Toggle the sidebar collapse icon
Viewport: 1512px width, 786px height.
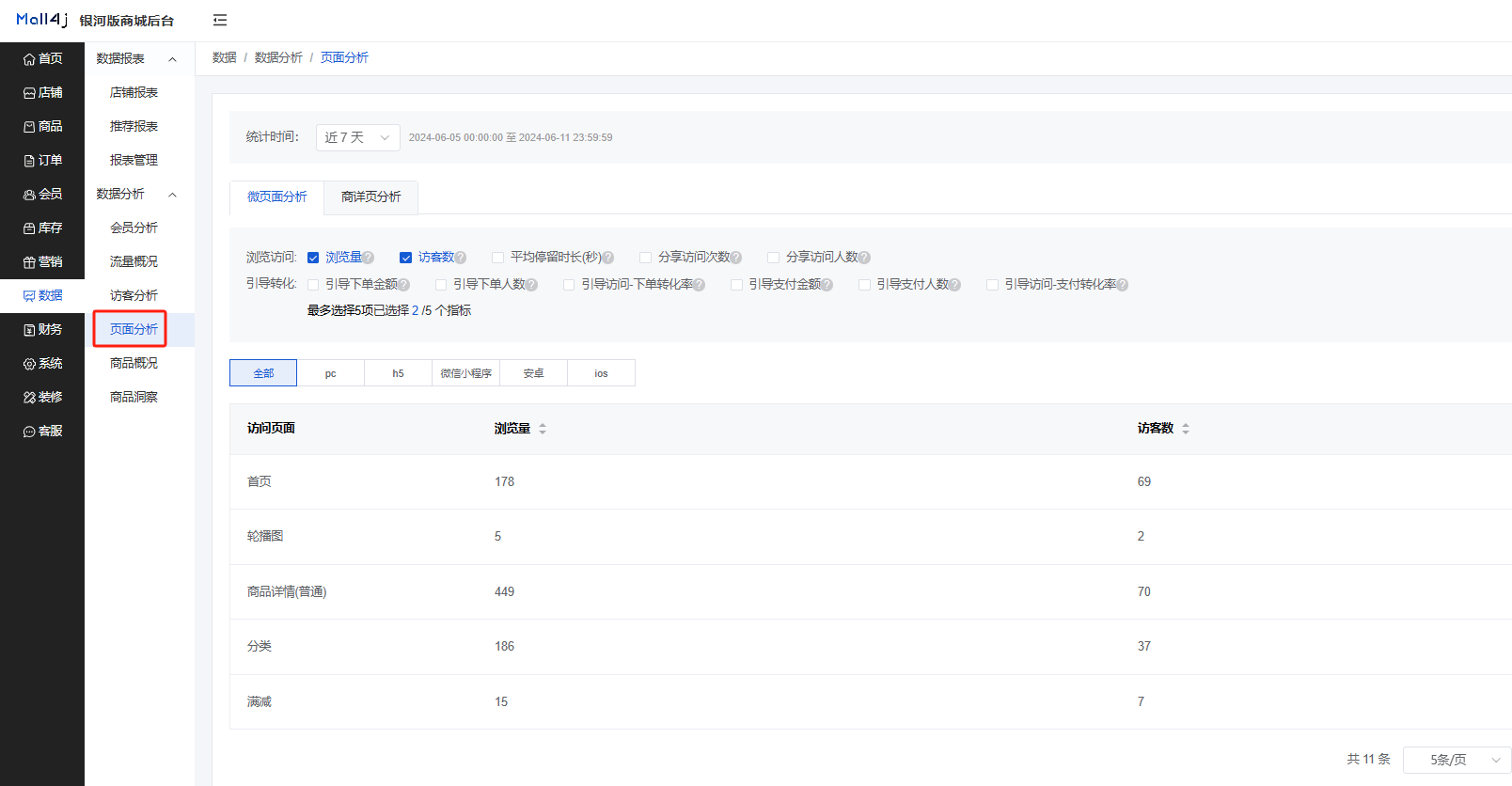tap(220, 20)
